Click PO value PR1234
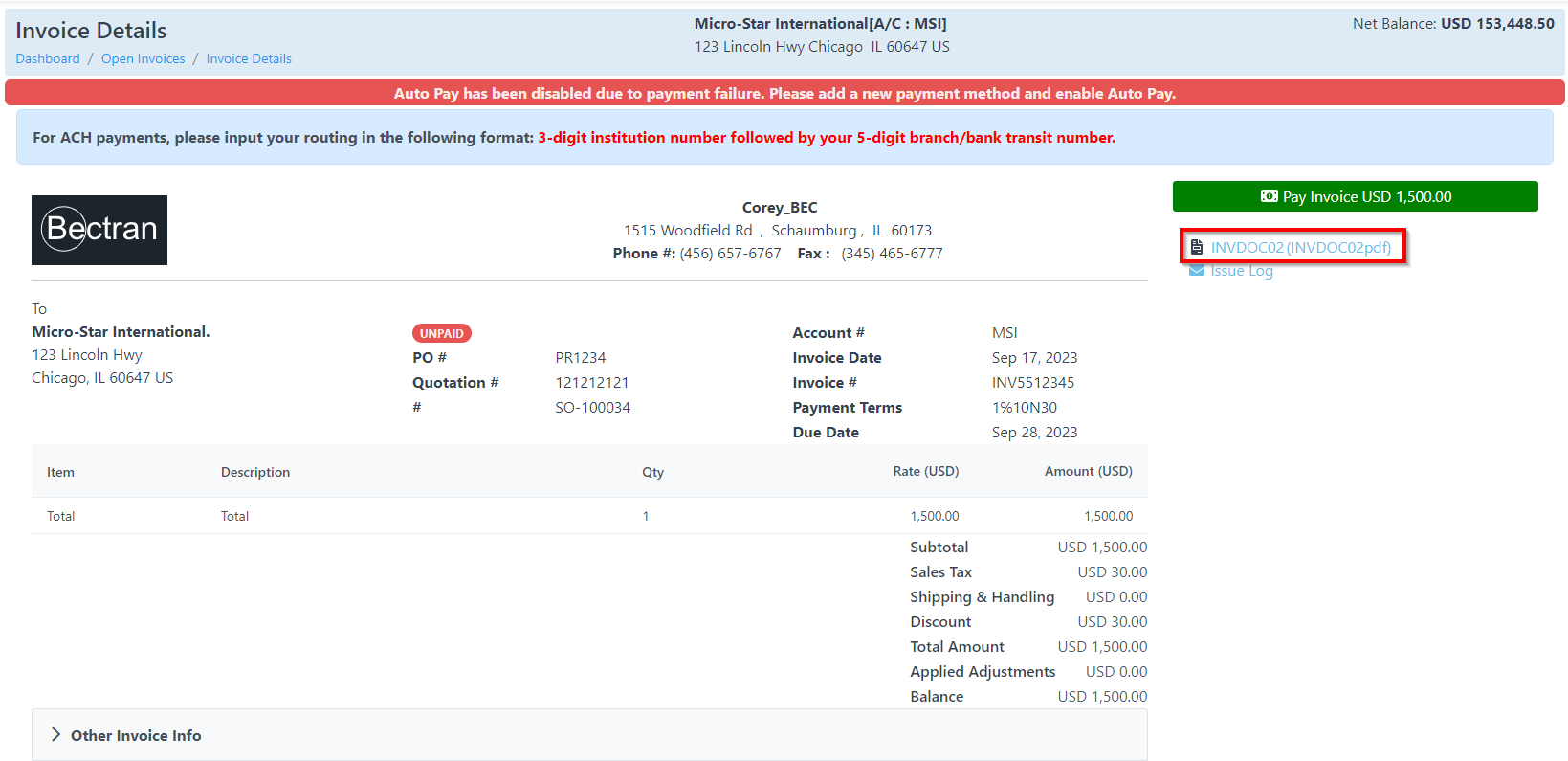 (x=581, y=357)
